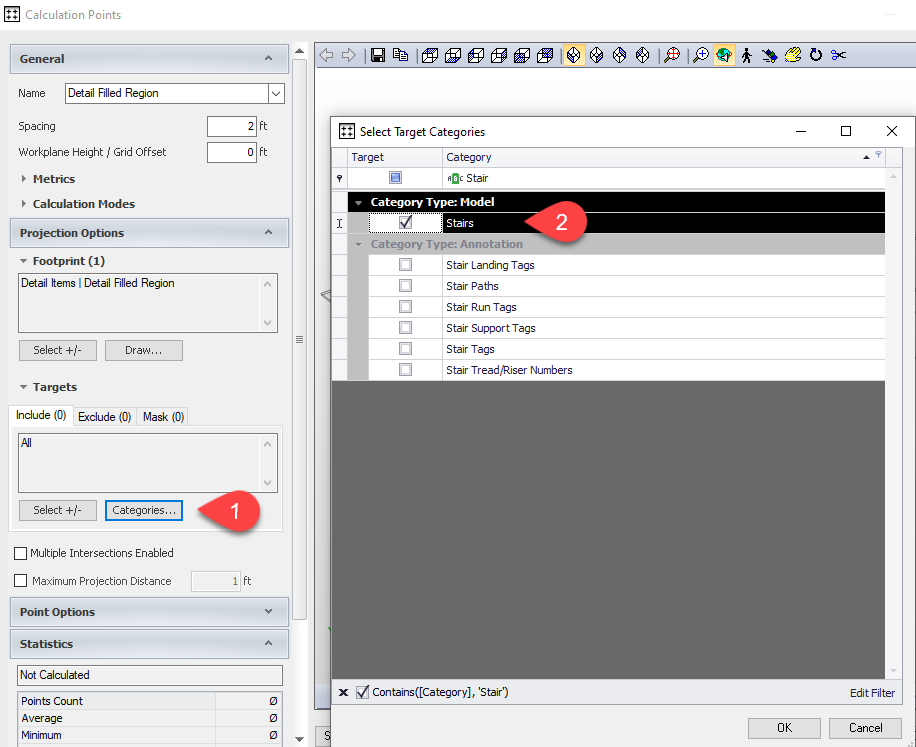Click the scissors section cut icon

(x=838, y=55)
